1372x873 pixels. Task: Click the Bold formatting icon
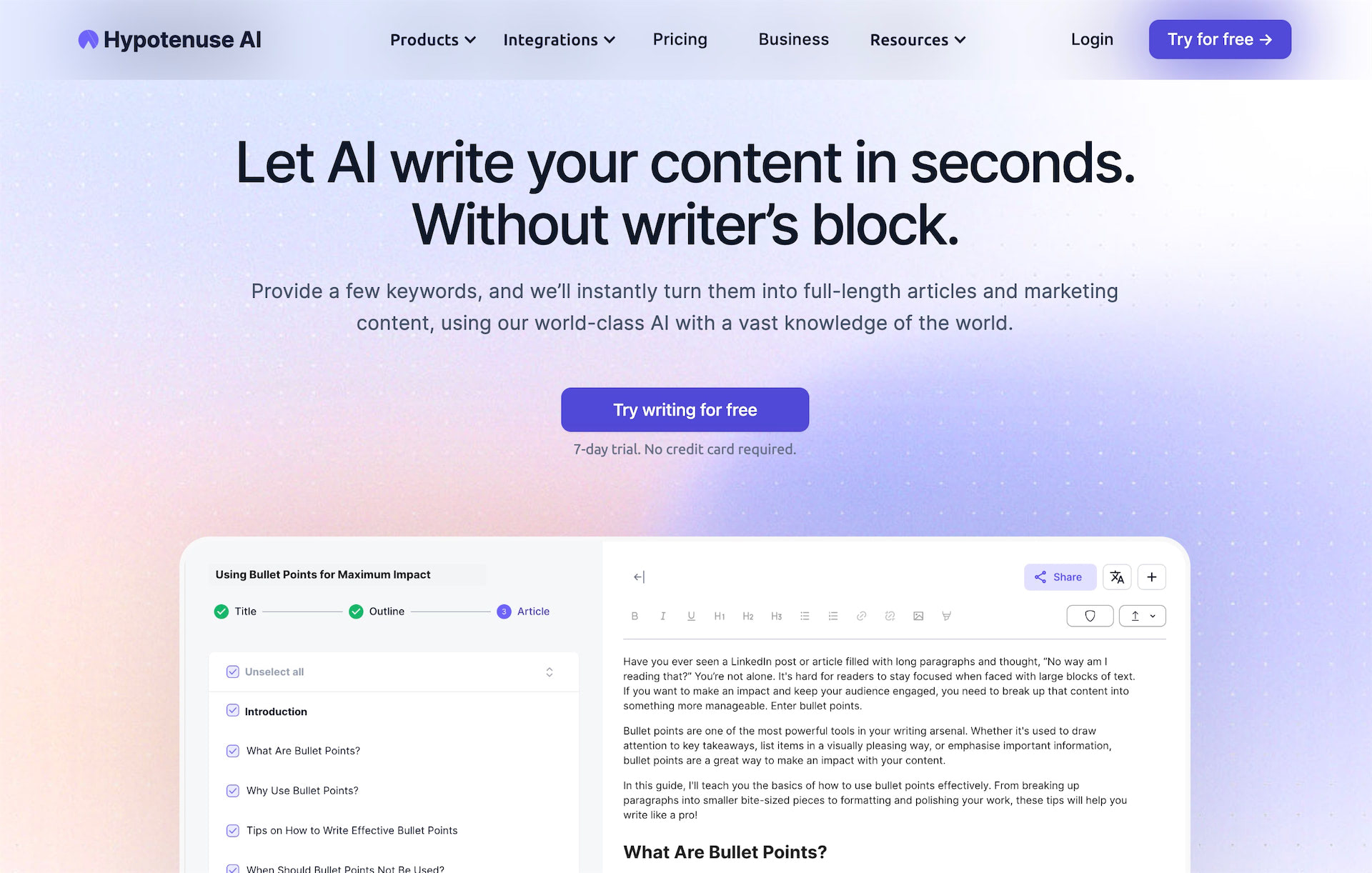click(x=635, y=616)
